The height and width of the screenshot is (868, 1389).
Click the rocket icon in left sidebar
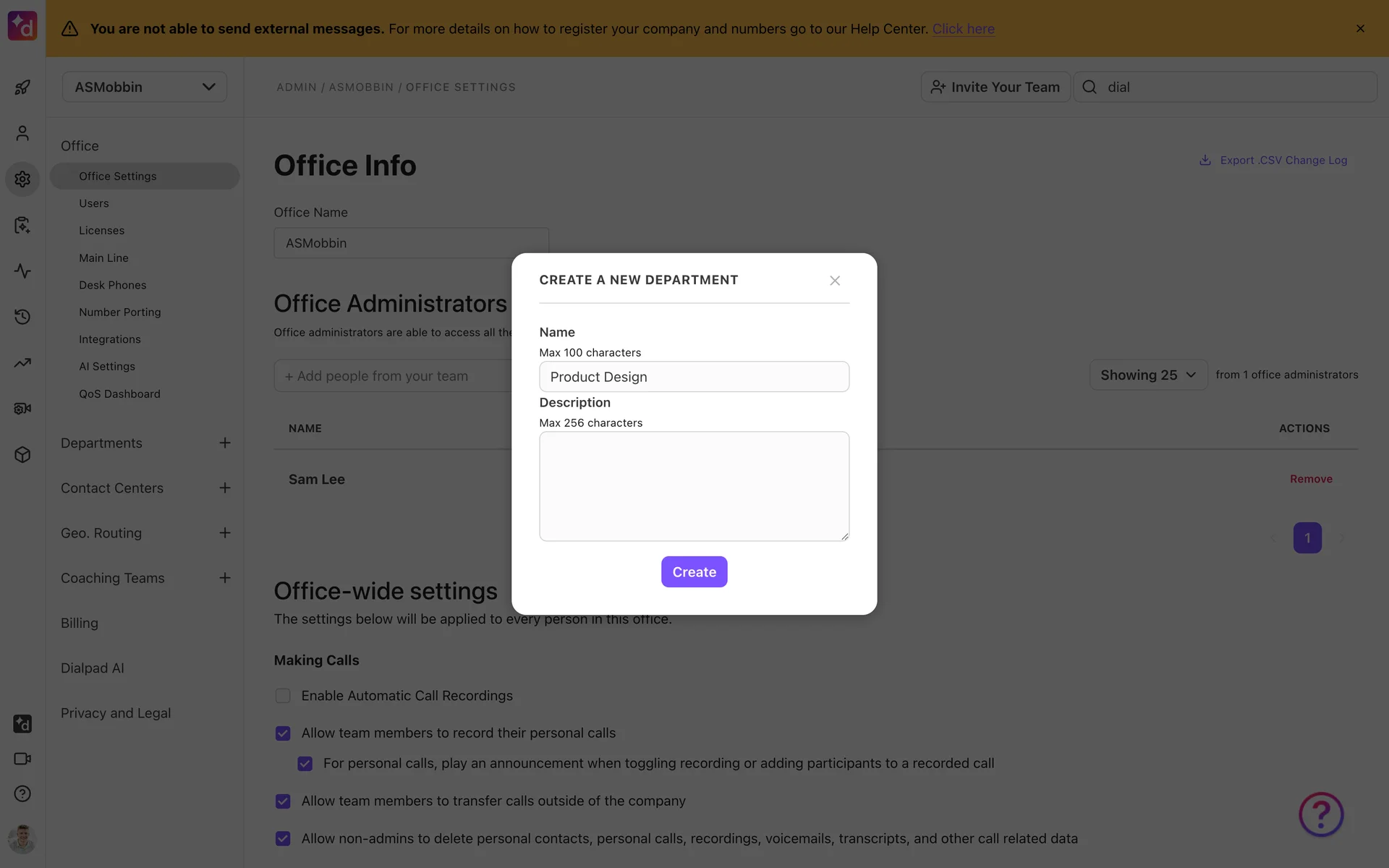point(22,88)
